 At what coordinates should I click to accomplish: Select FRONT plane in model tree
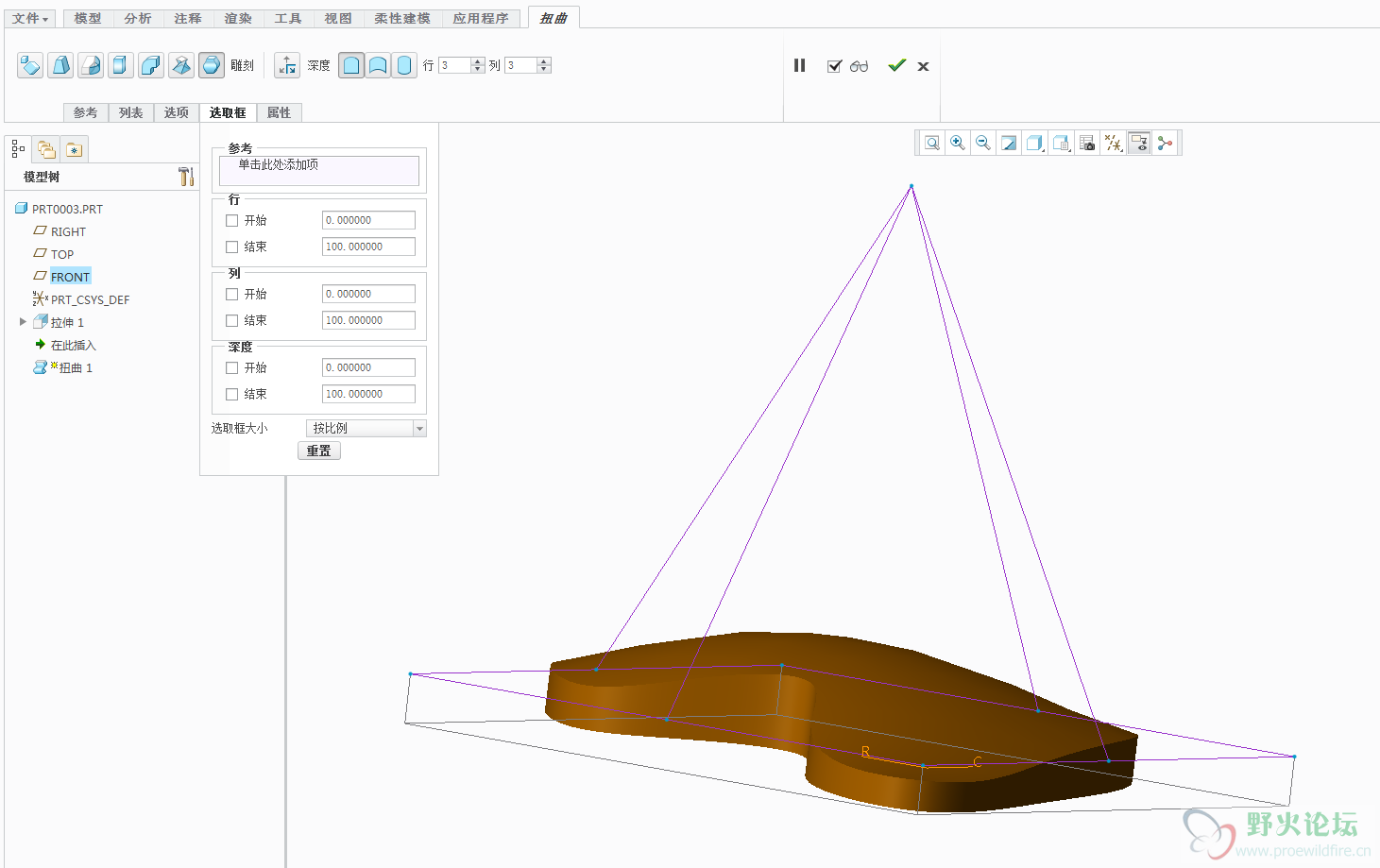click(71, 277)
